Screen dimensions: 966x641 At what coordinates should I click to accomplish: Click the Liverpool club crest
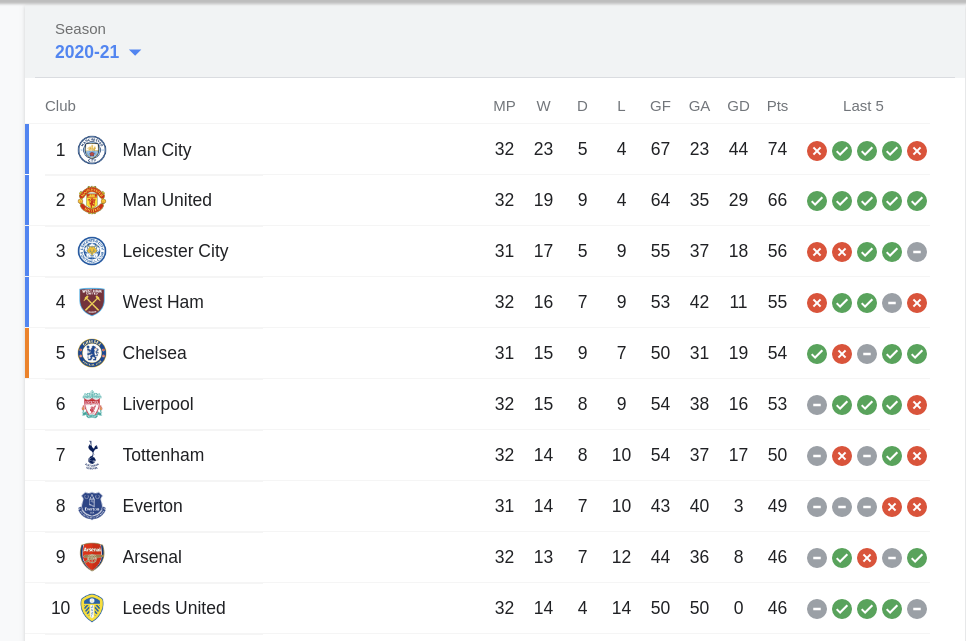(92, 404)
